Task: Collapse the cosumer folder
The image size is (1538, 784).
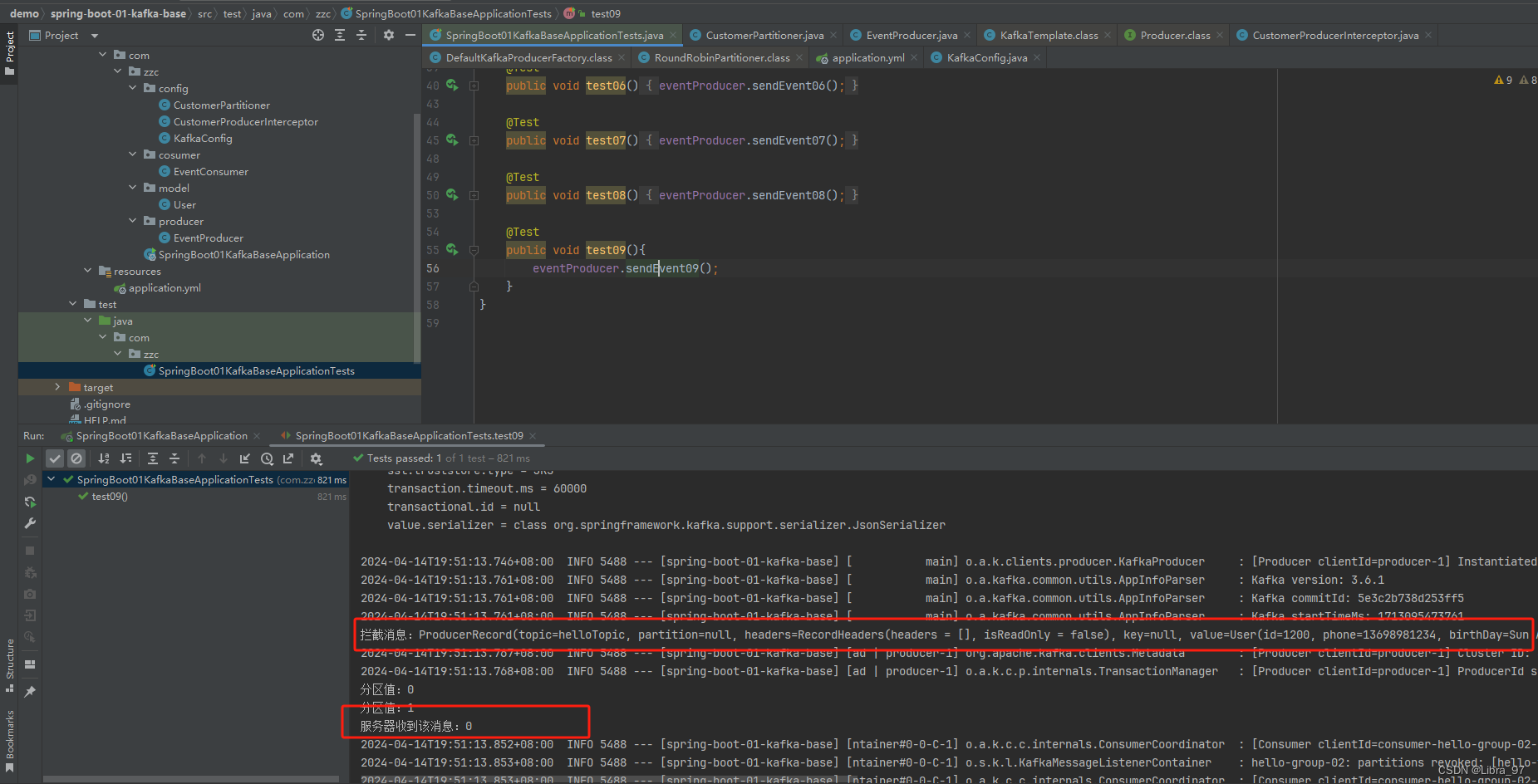Action: coord(133,154)
